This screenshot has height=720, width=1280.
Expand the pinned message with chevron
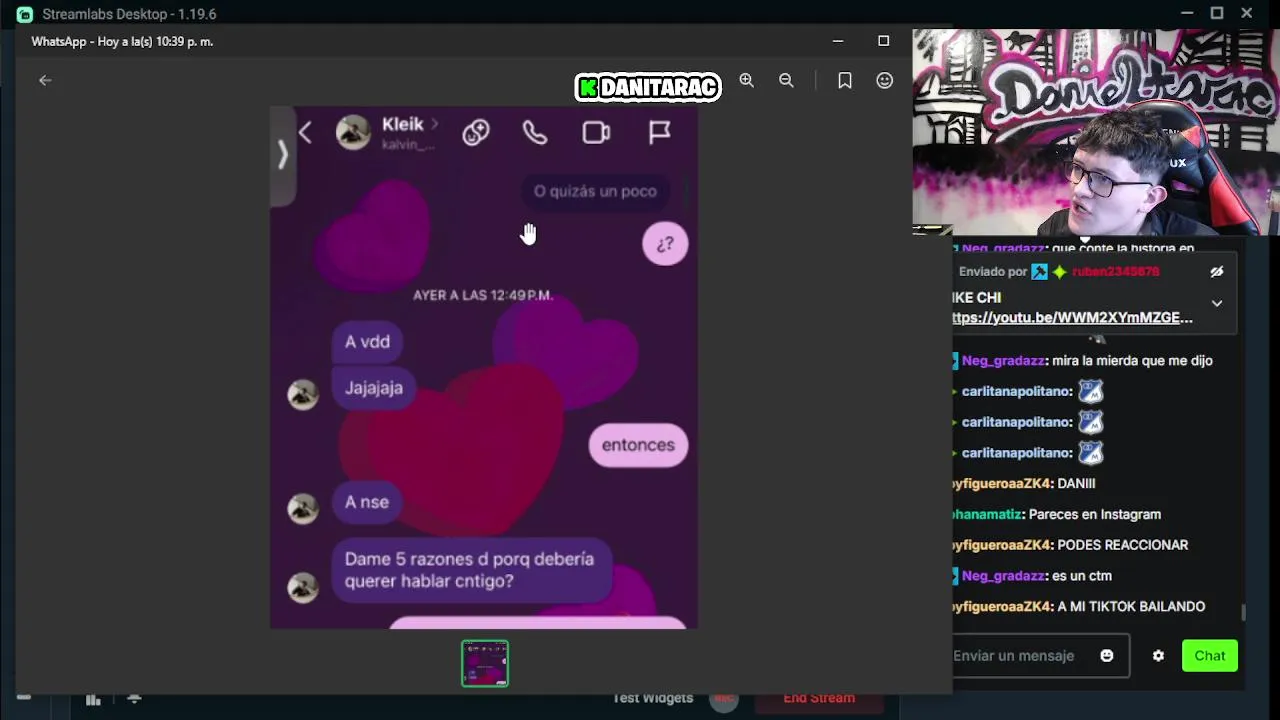point(1217,303)
